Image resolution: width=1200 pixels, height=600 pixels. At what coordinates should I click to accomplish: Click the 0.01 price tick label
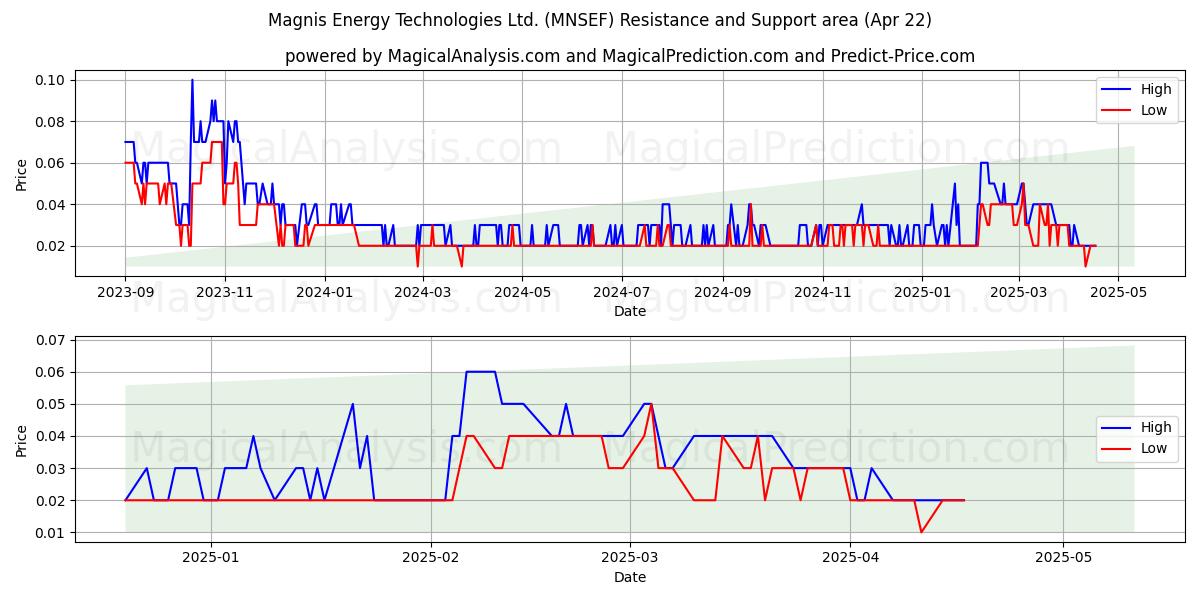pyautogui.click(x=50, y=533)
